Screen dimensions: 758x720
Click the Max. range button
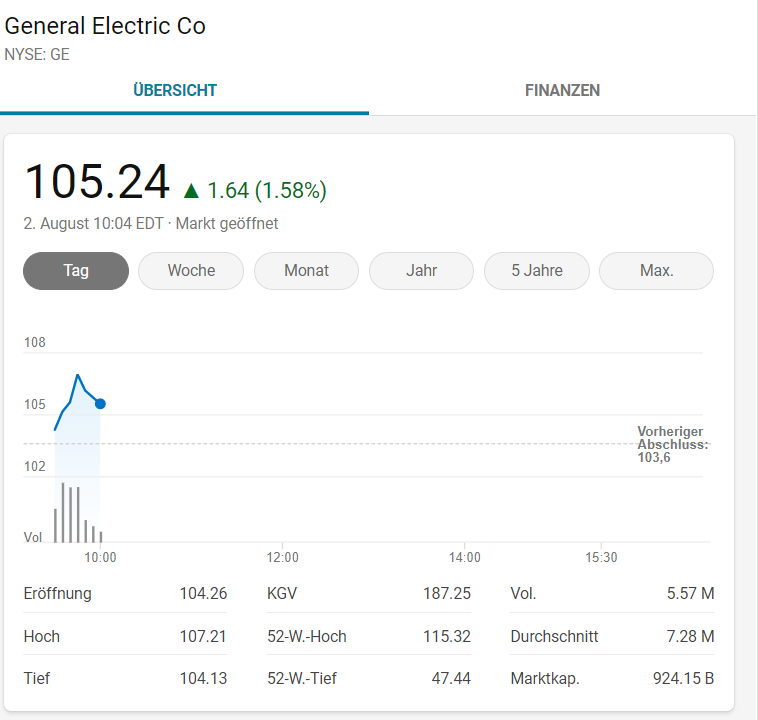coord(656,270)
